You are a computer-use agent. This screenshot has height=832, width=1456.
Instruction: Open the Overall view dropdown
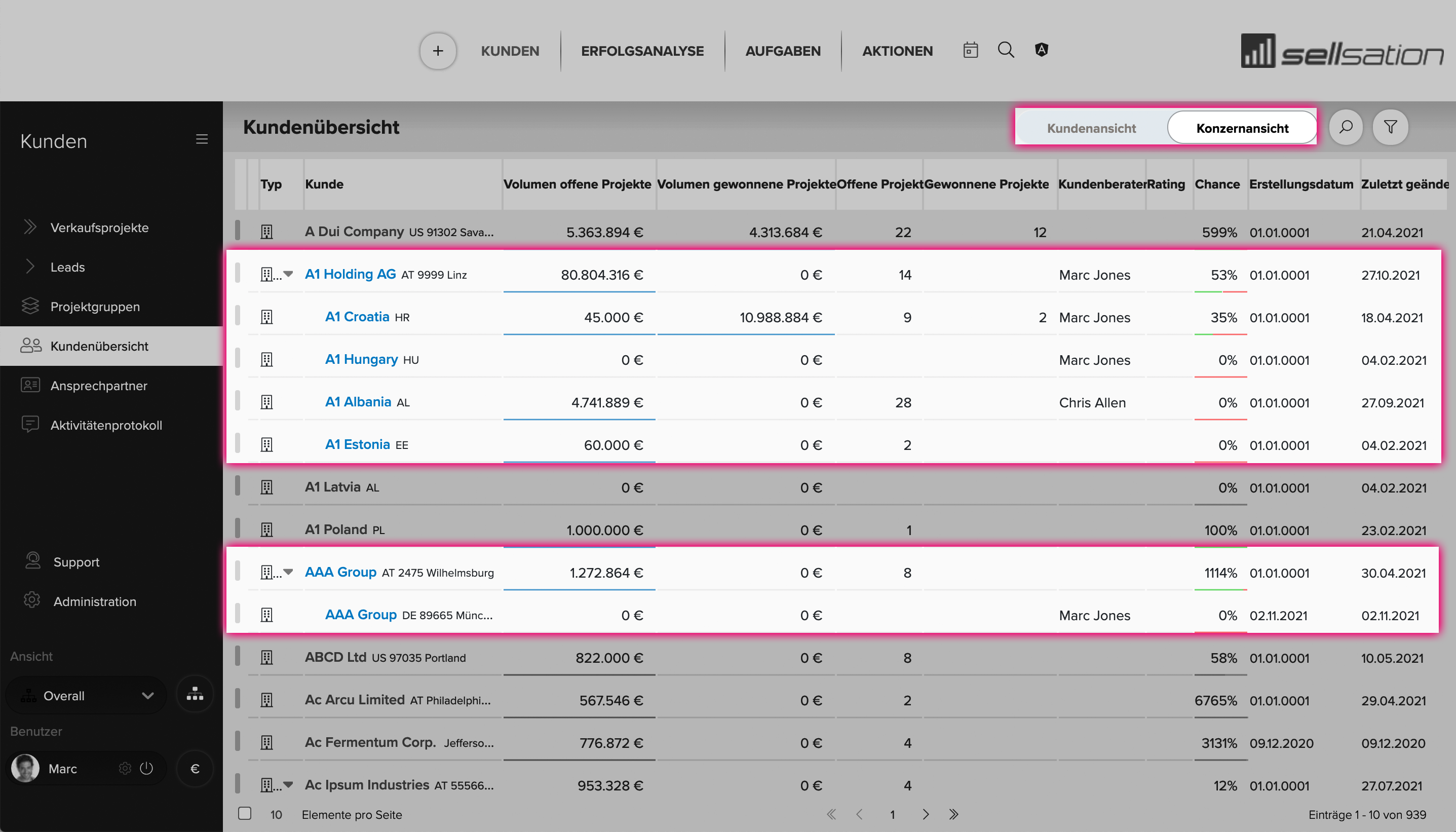[87, 695]
